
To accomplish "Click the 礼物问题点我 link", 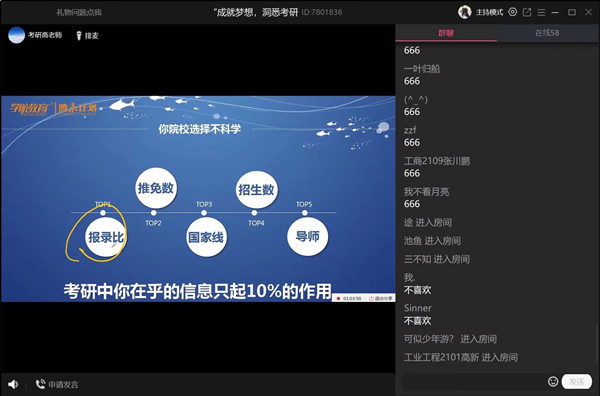I will [79, 12].
